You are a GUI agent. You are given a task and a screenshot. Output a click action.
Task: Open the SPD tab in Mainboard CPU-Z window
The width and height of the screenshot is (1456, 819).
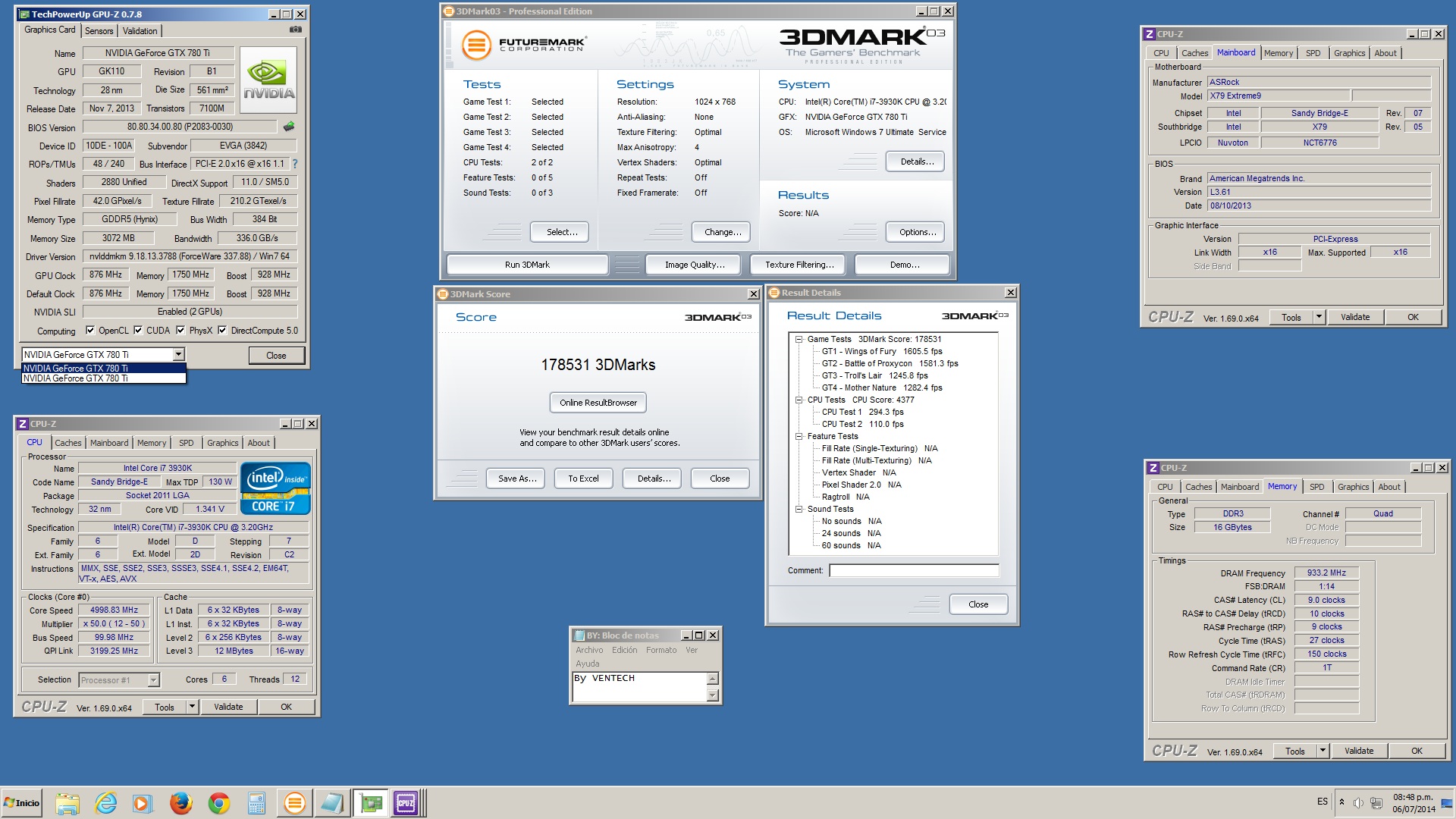point(1313,53)
